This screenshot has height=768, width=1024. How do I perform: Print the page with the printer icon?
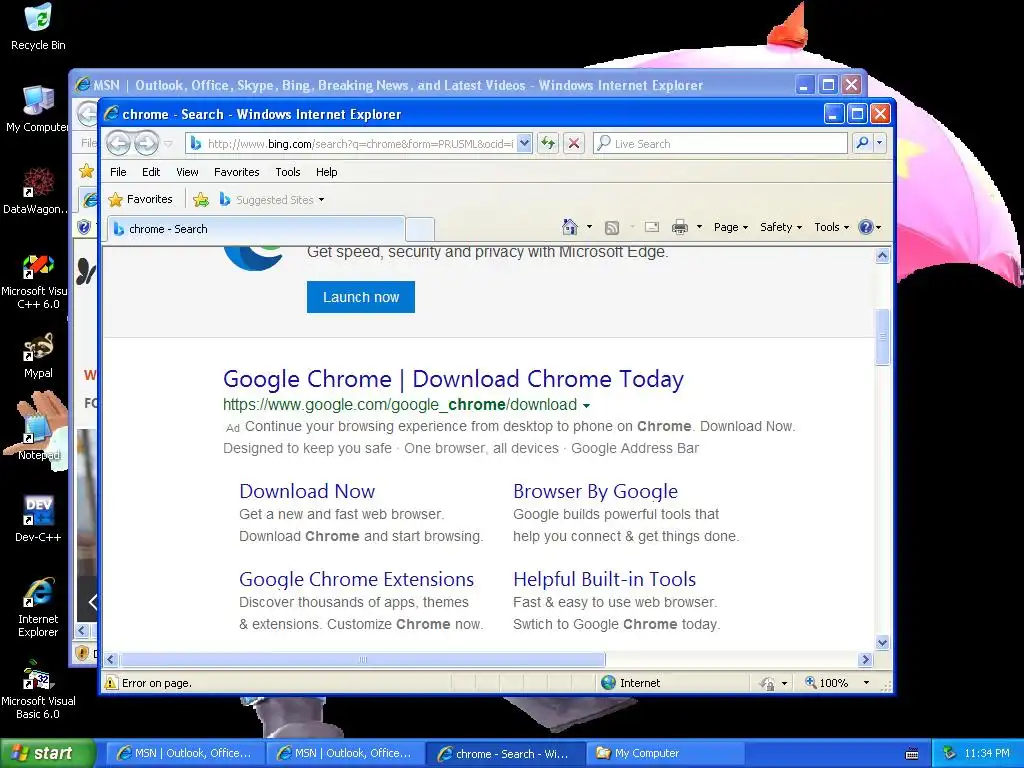tap(680, 227)
